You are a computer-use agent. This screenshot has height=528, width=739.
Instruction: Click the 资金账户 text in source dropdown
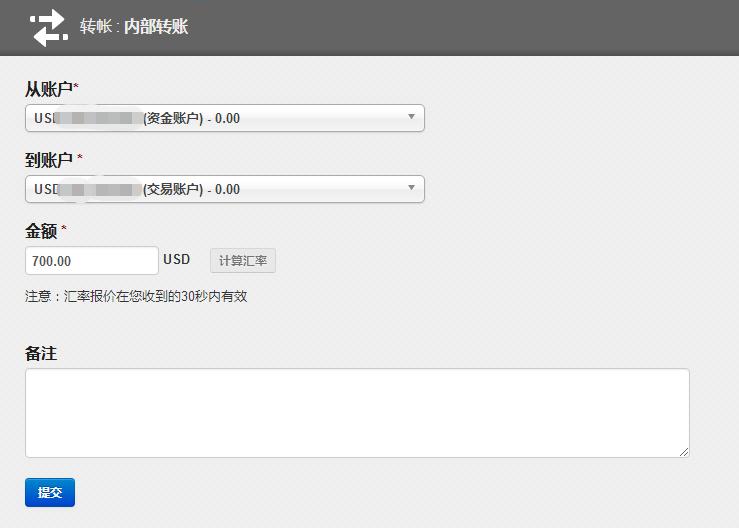pos(174,118)
